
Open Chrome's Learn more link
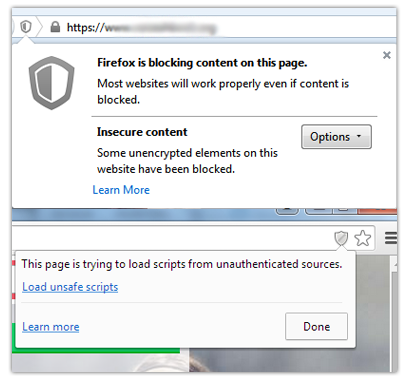tap(51, 327)
